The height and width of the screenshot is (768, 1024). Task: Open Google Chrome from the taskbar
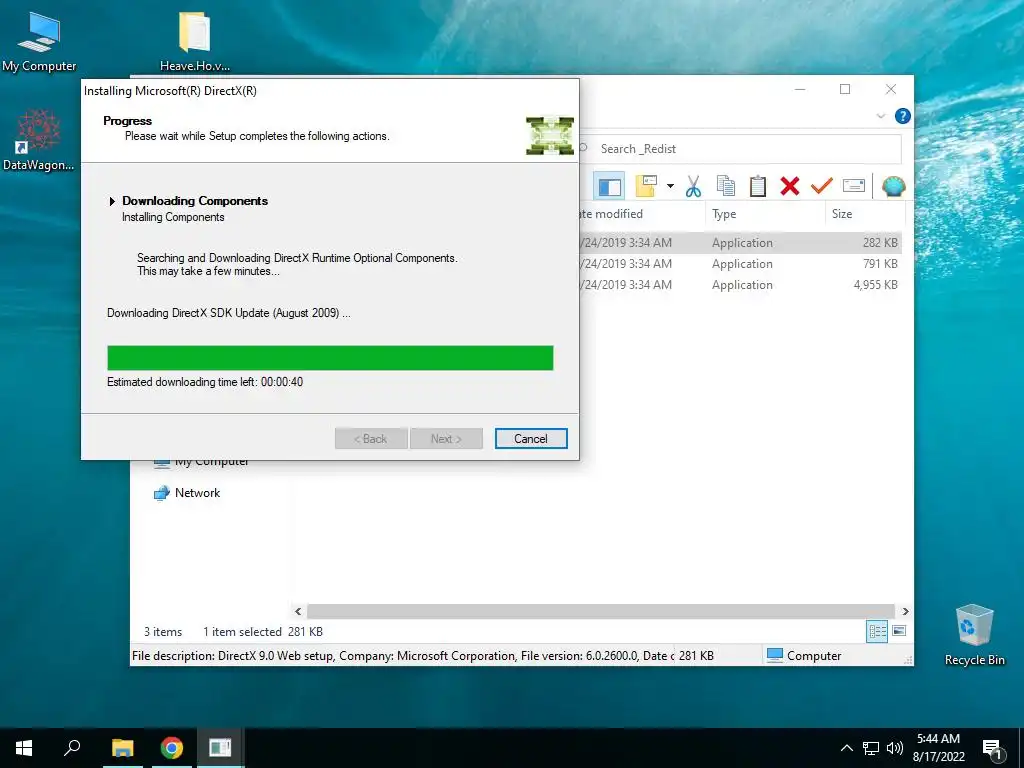(x=172, y=748)
